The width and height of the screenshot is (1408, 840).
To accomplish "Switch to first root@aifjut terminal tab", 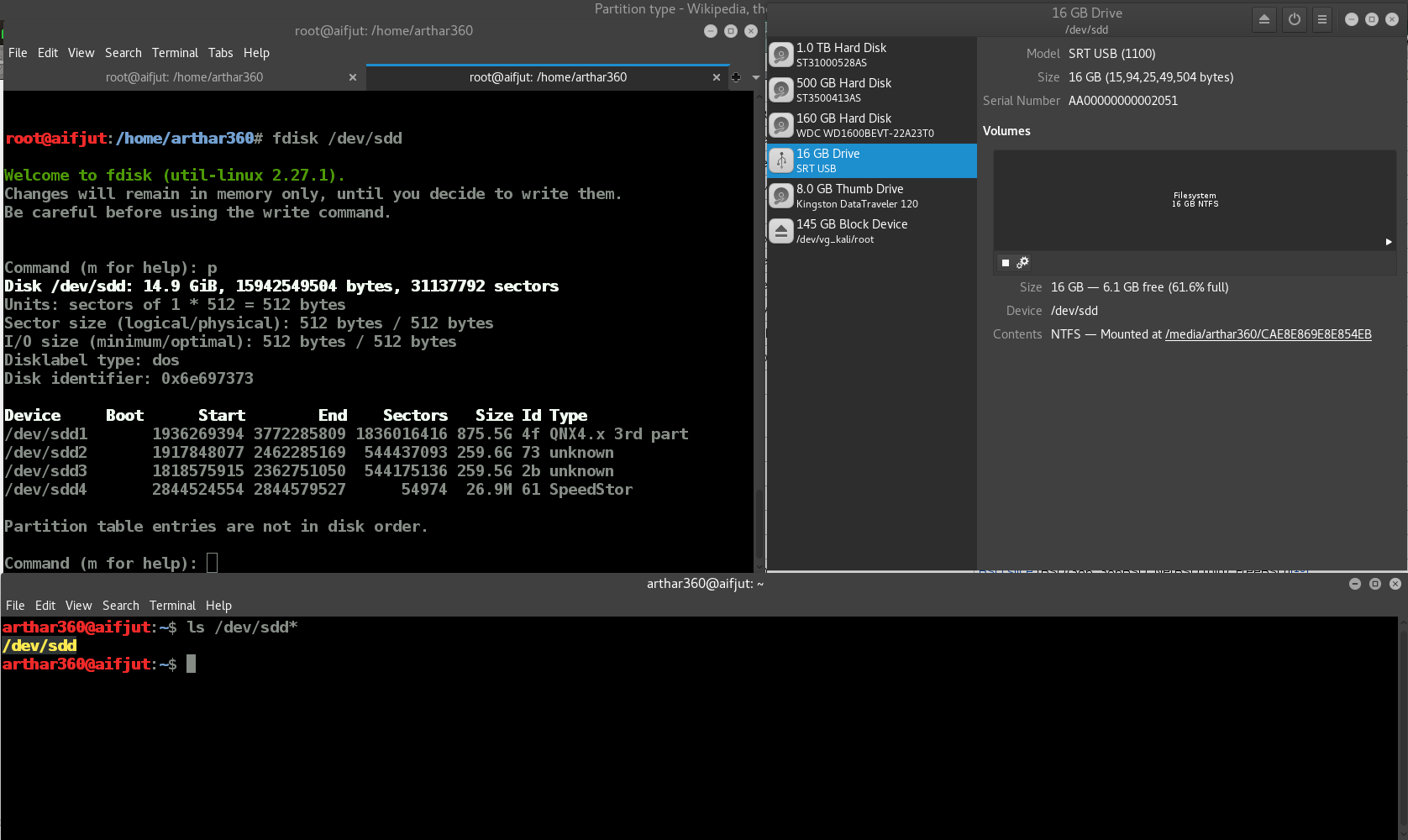I will [x=185, y=77].
